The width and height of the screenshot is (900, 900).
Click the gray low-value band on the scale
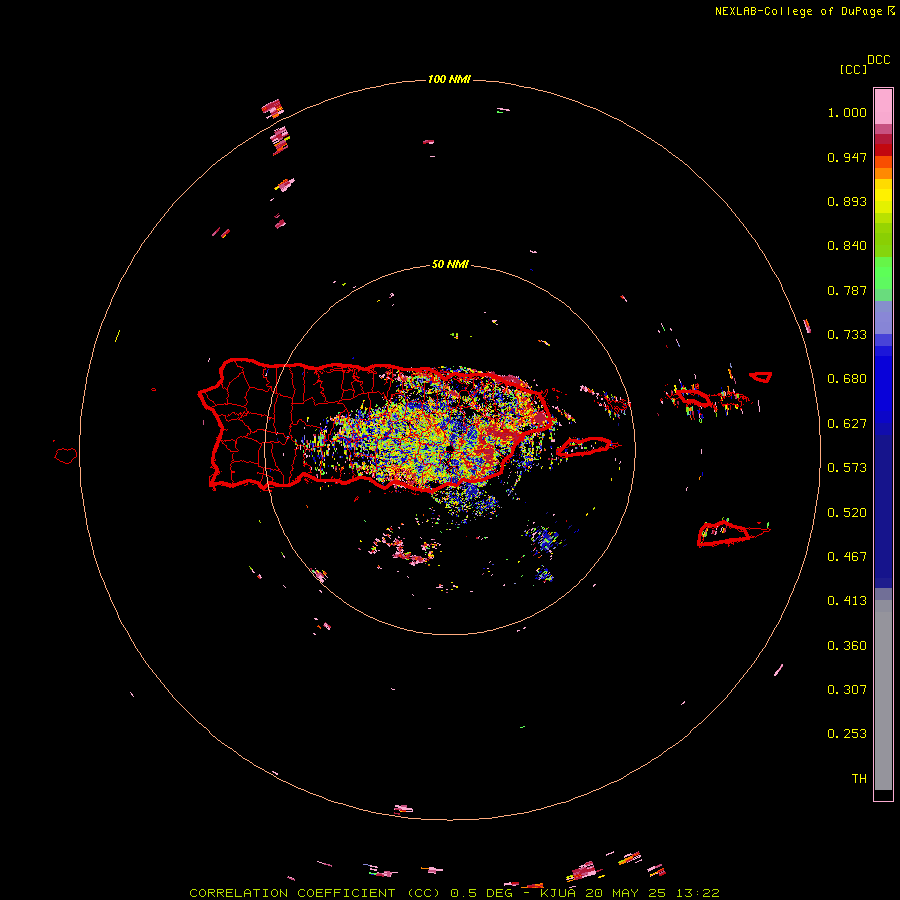(x=883, y=695)
